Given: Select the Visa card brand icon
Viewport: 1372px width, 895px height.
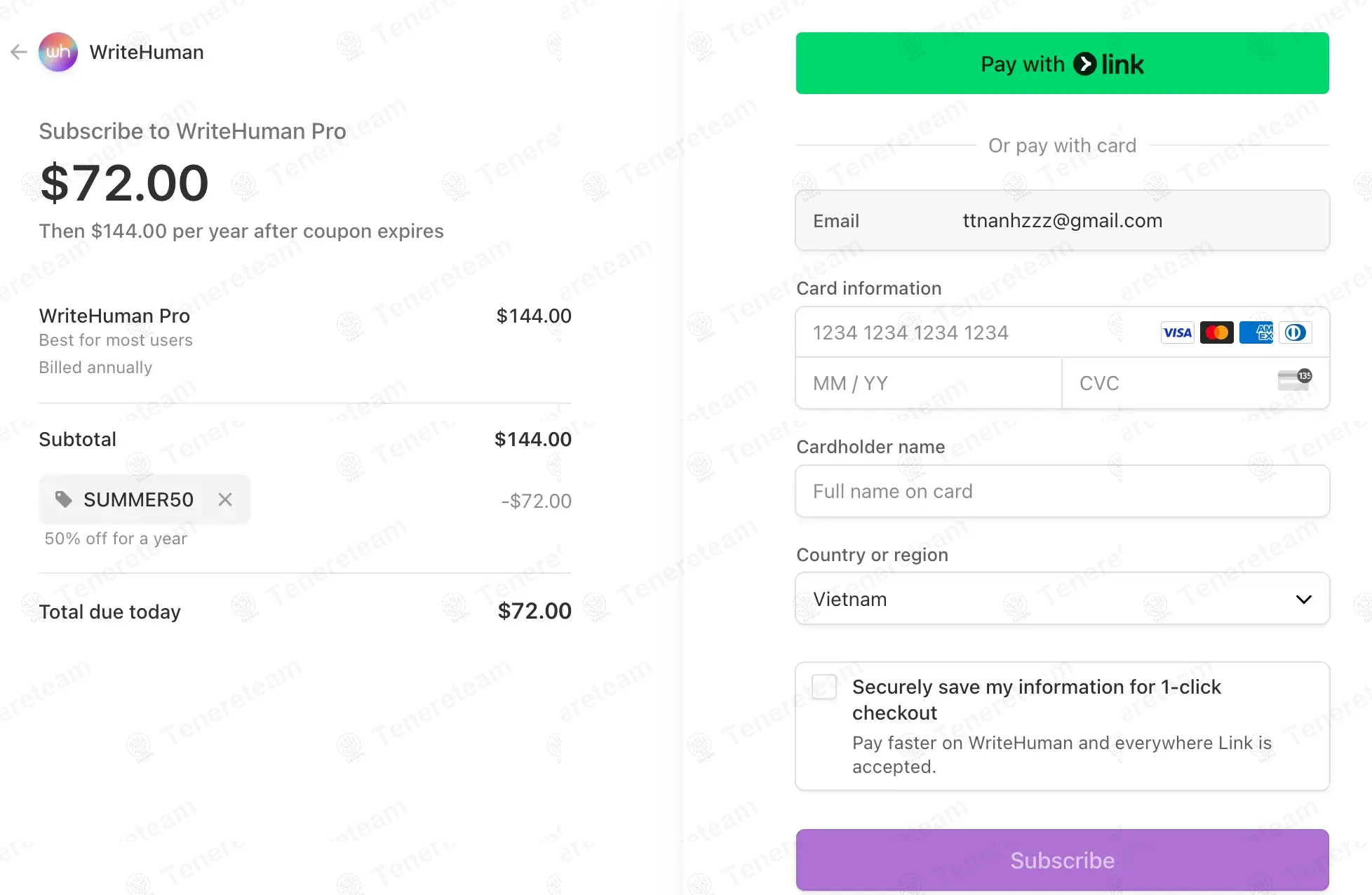Looking at the screenshot, I should 1177,332.
